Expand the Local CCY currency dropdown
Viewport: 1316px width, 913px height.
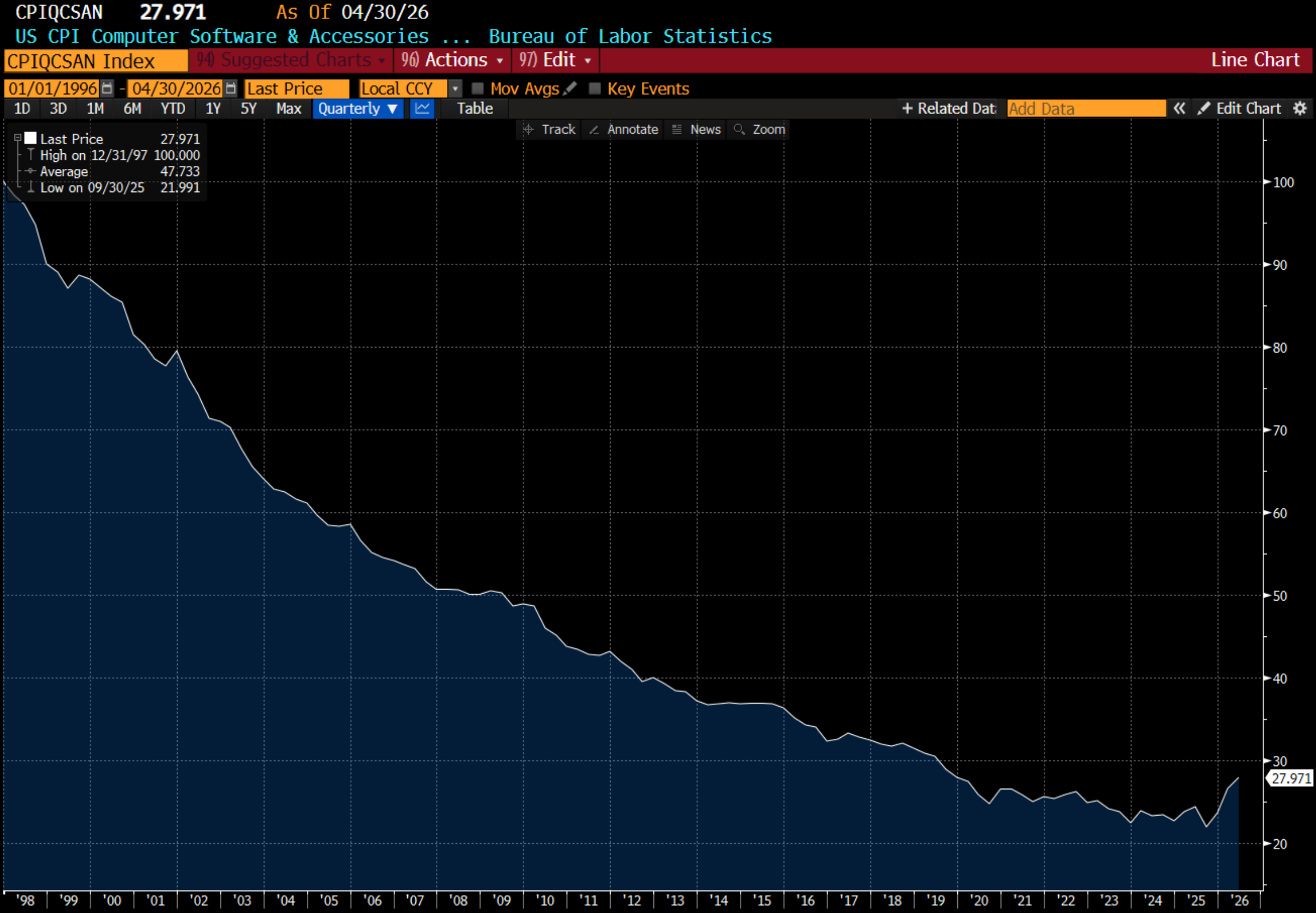455,88
